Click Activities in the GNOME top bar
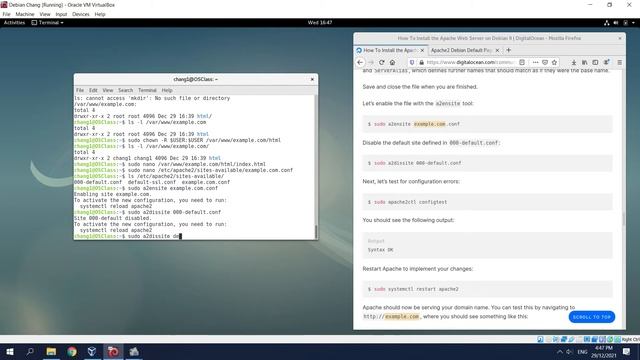 [x=14, y=22]
